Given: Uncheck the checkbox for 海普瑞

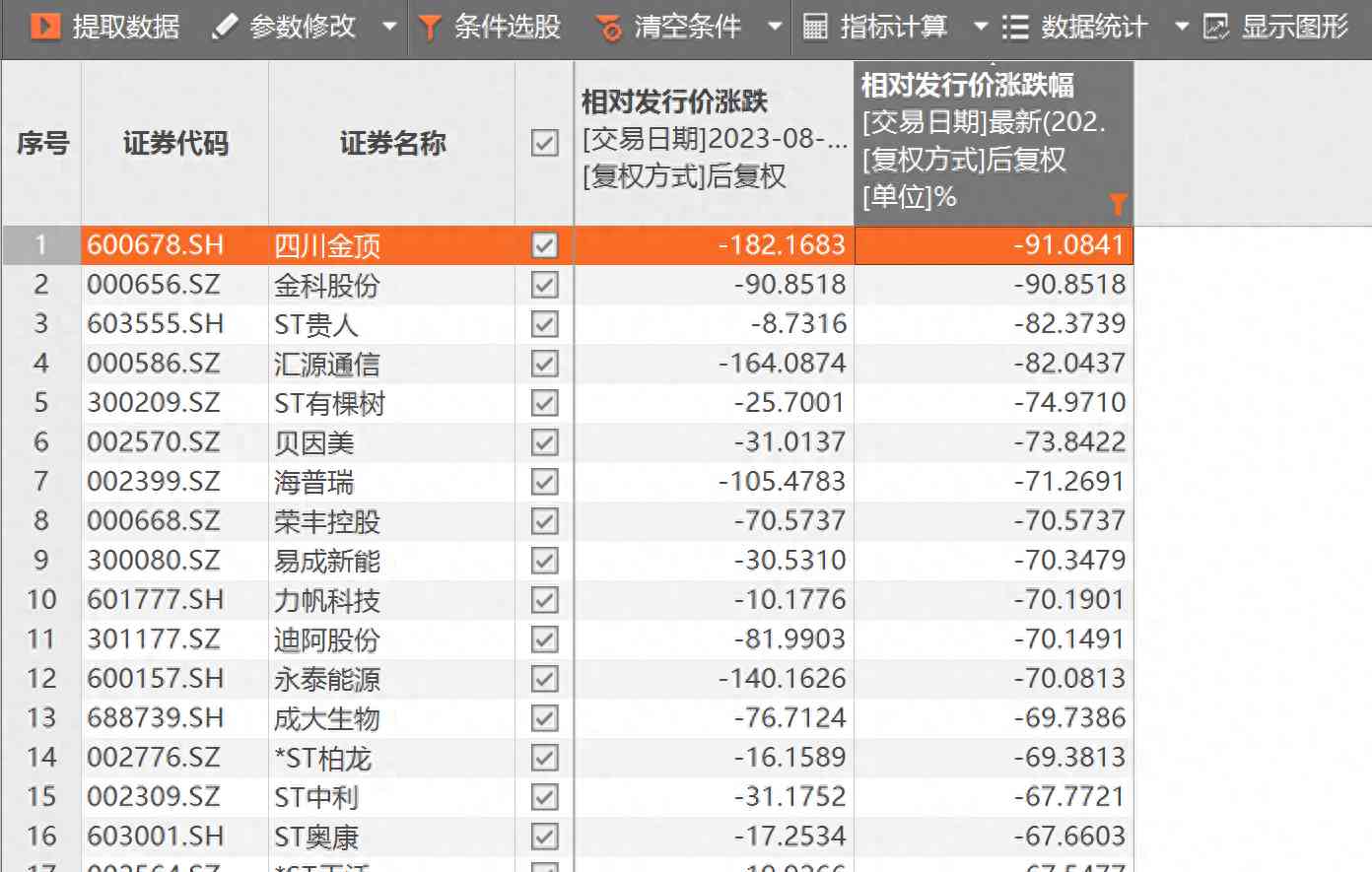Looking at the screenshot, I should [545, 482].
